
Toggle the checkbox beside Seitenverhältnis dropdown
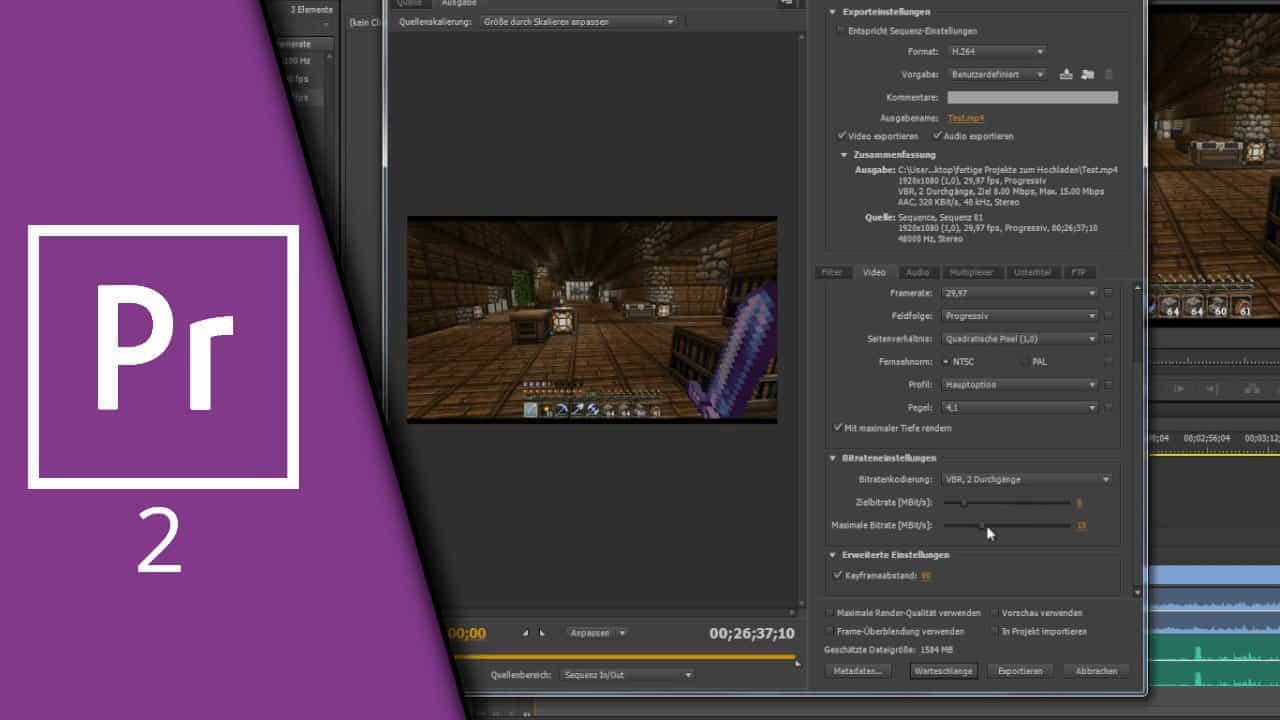pos(1108,339)
